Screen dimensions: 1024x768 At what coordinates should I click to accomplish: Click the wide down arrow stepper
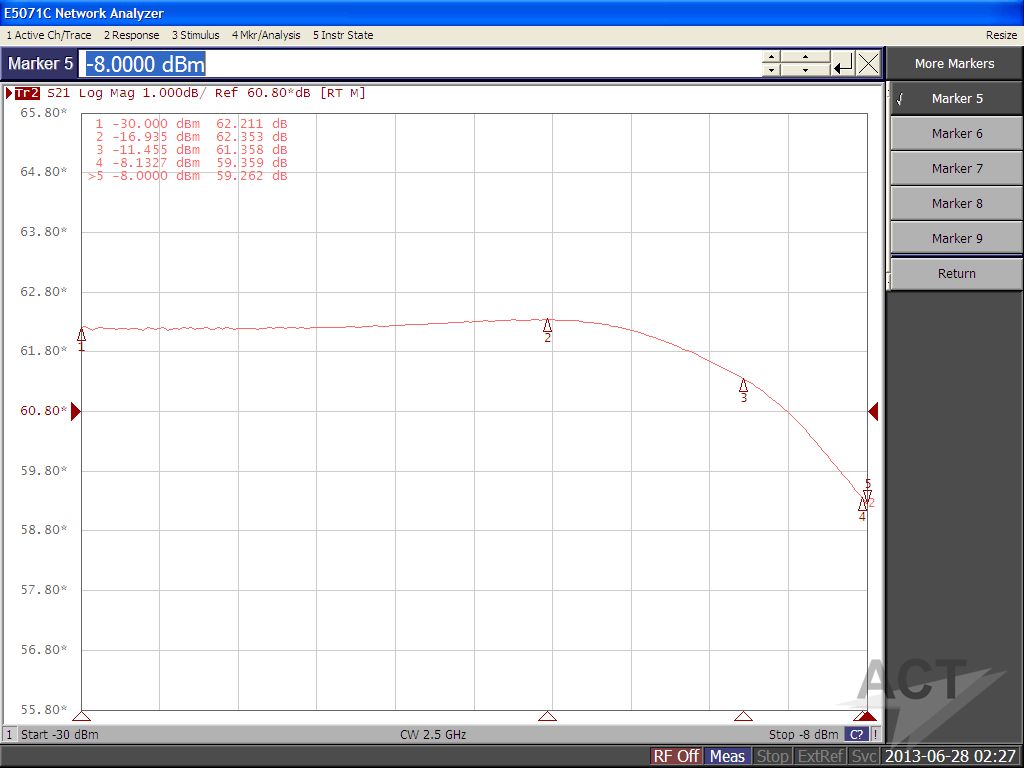805,70
